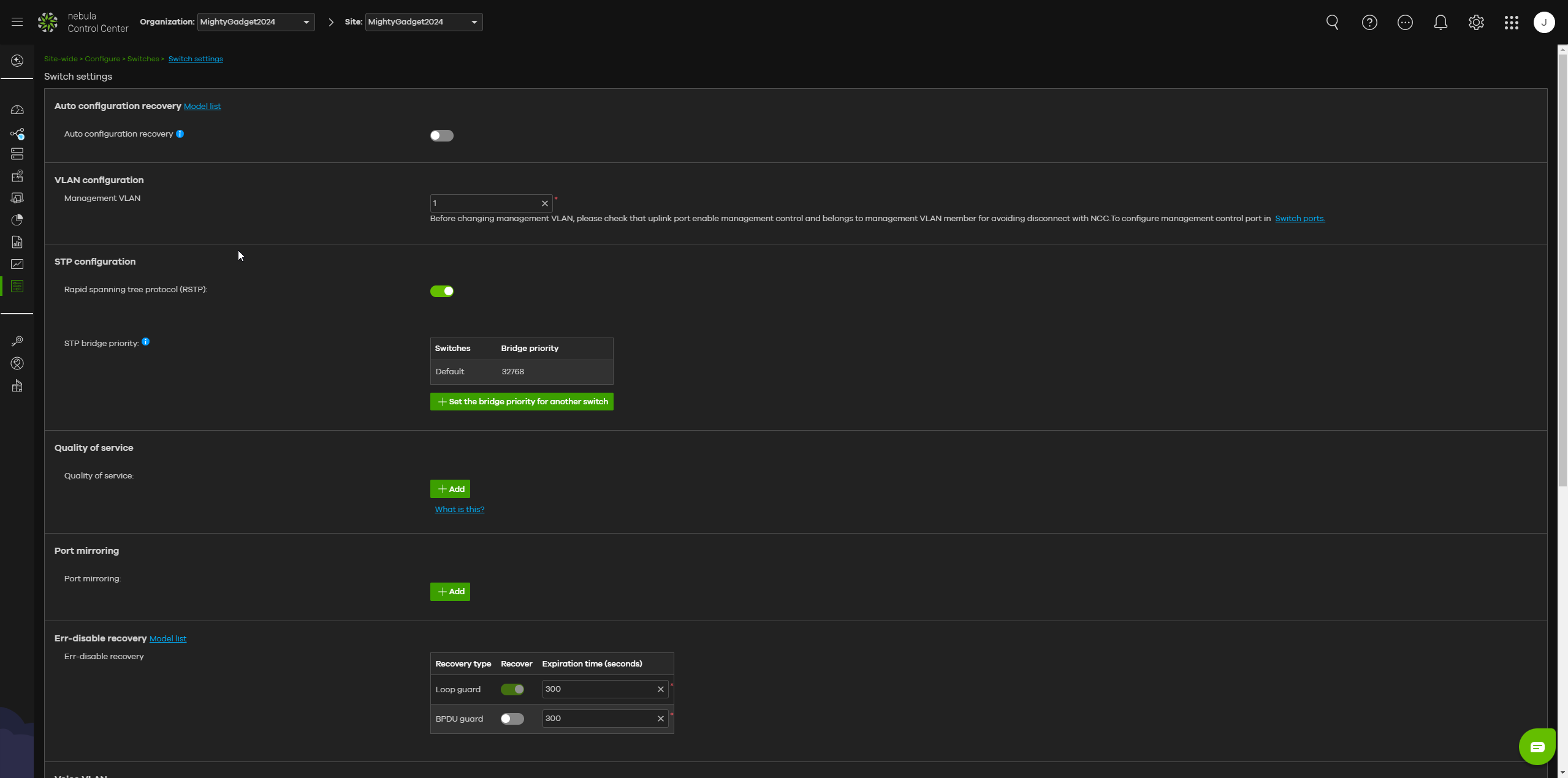Click the hamburger menu icon

17,22
